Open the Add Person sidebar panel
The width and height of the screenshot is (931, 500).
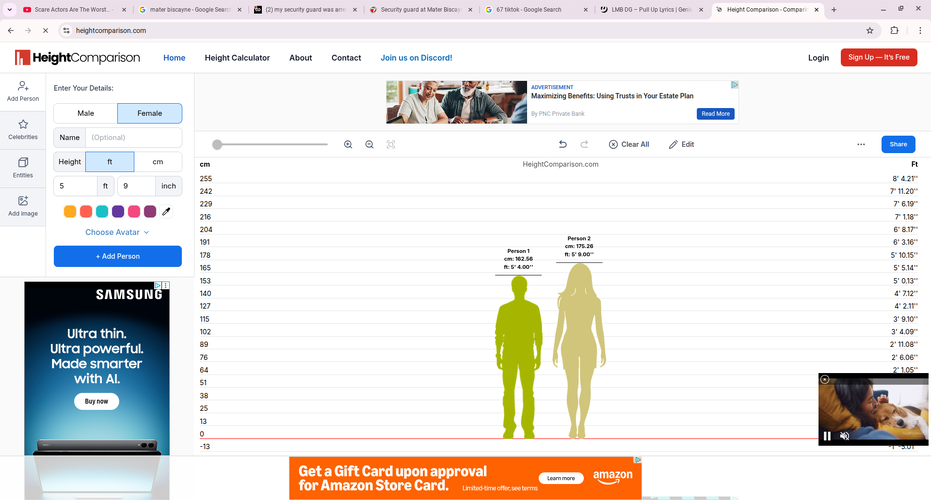pyautogui.click(x=23, y=92)
